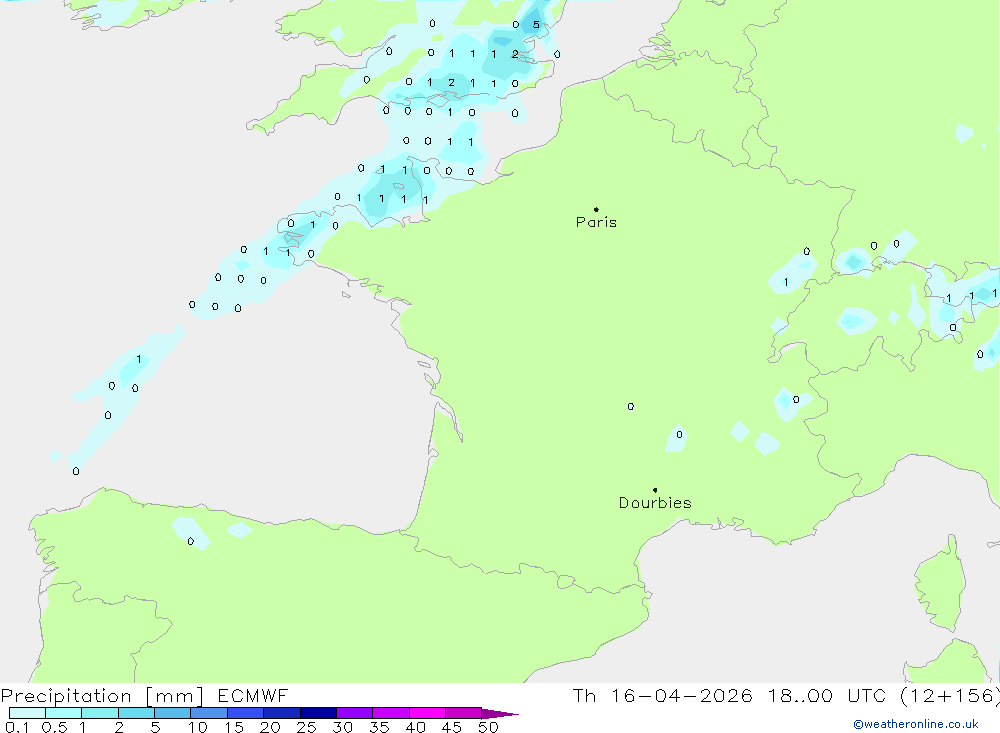This screenshot has width=1000, height=733.
Task: Click the Dourbies location marker dot
Action: pos(655,490)
